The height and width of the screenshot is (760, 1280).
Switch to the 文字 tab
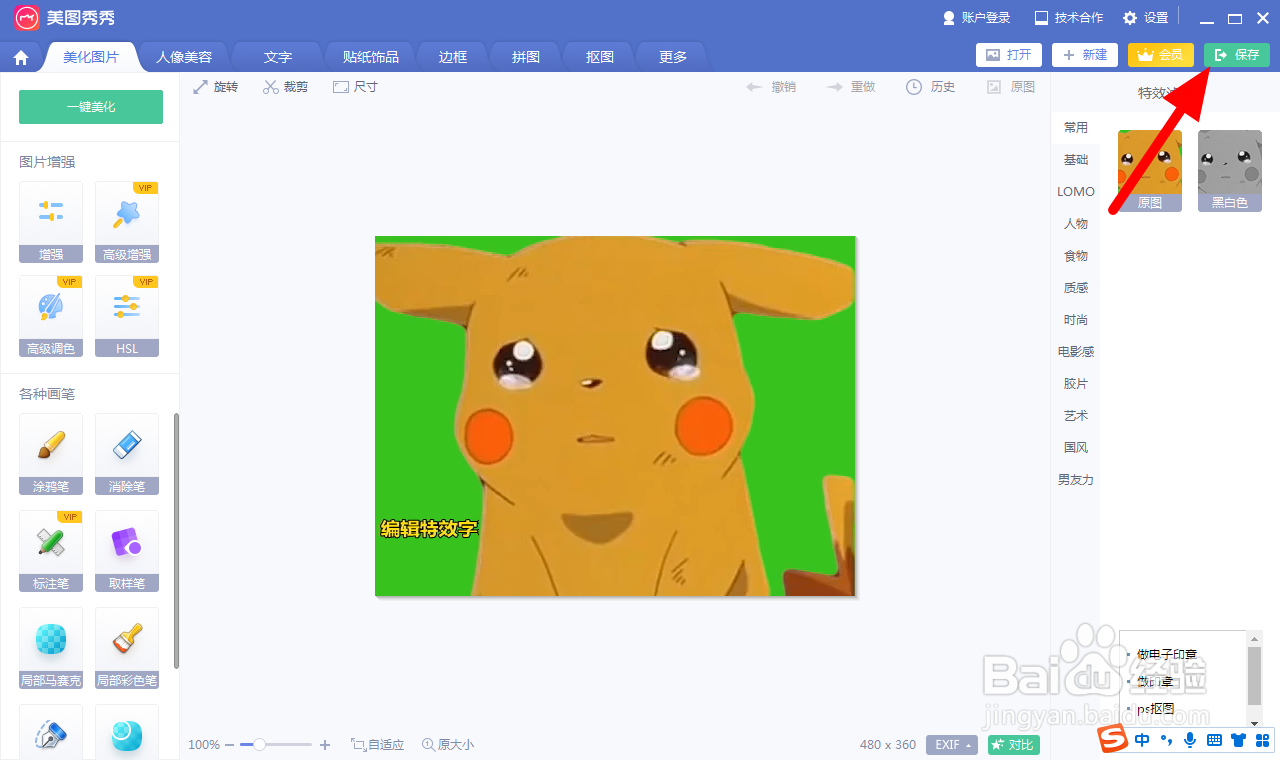point(278,57)
